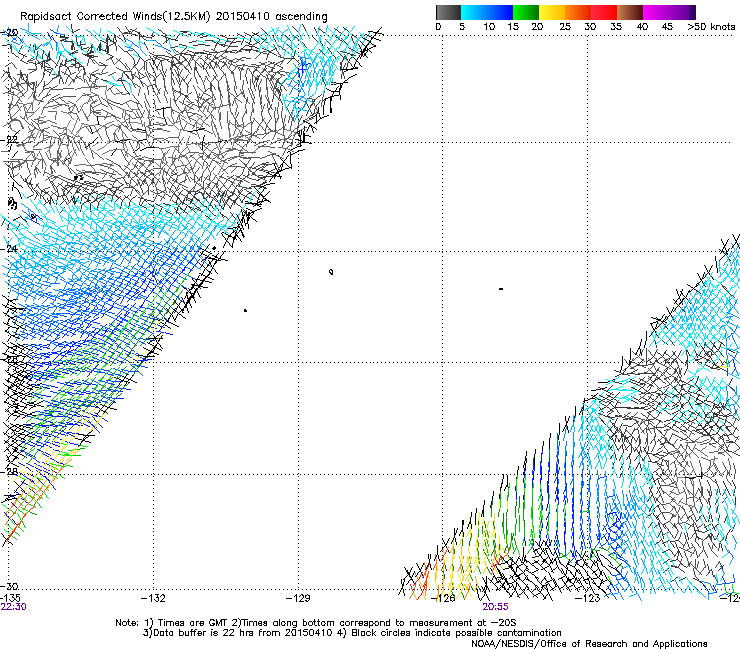740x650 pixels.
Task: Click the cyan 5-10 knots legend color
Action: point(474,12)
